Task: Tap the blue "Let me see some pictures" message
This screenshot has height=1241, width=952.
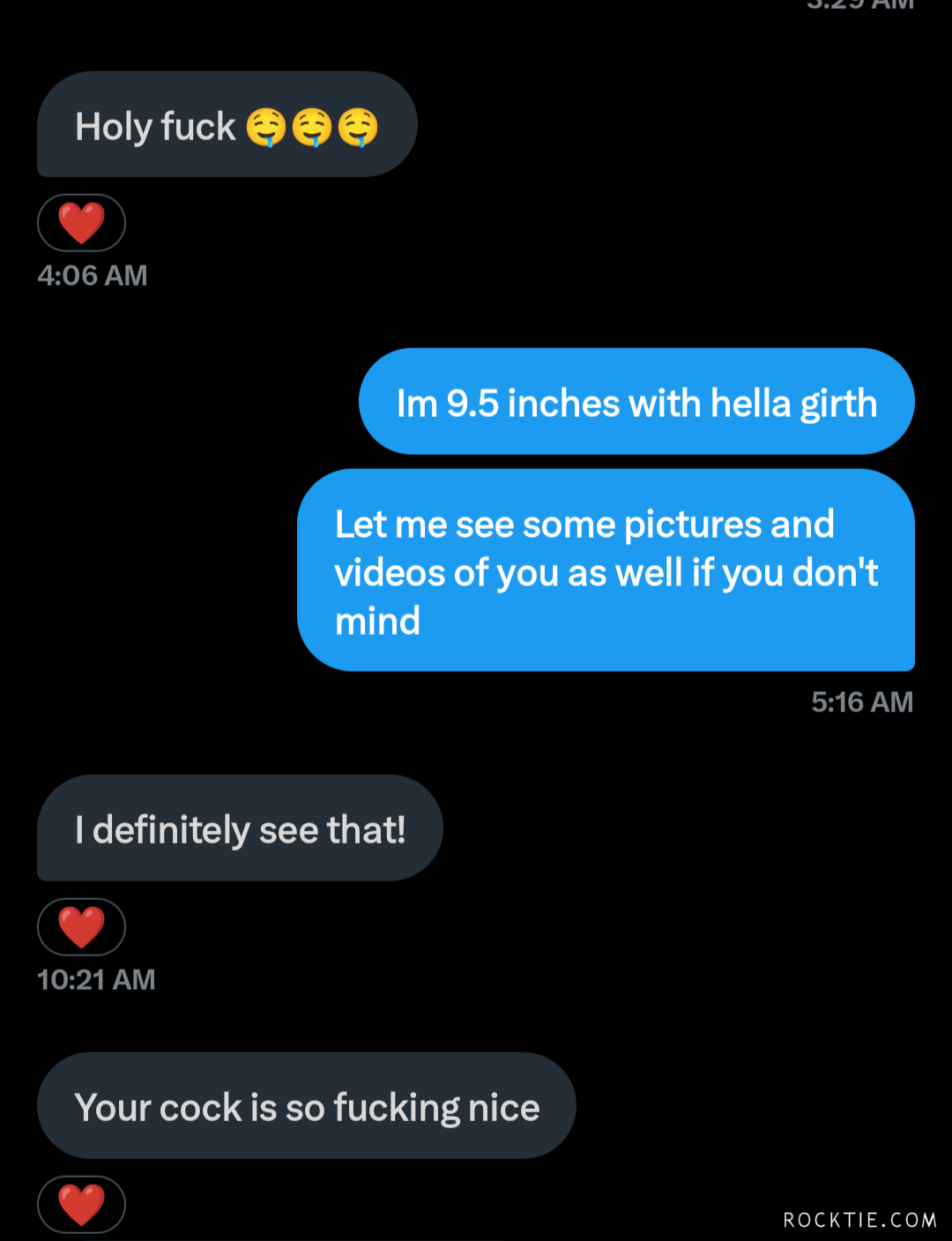Action: click(x=606, y=571)
